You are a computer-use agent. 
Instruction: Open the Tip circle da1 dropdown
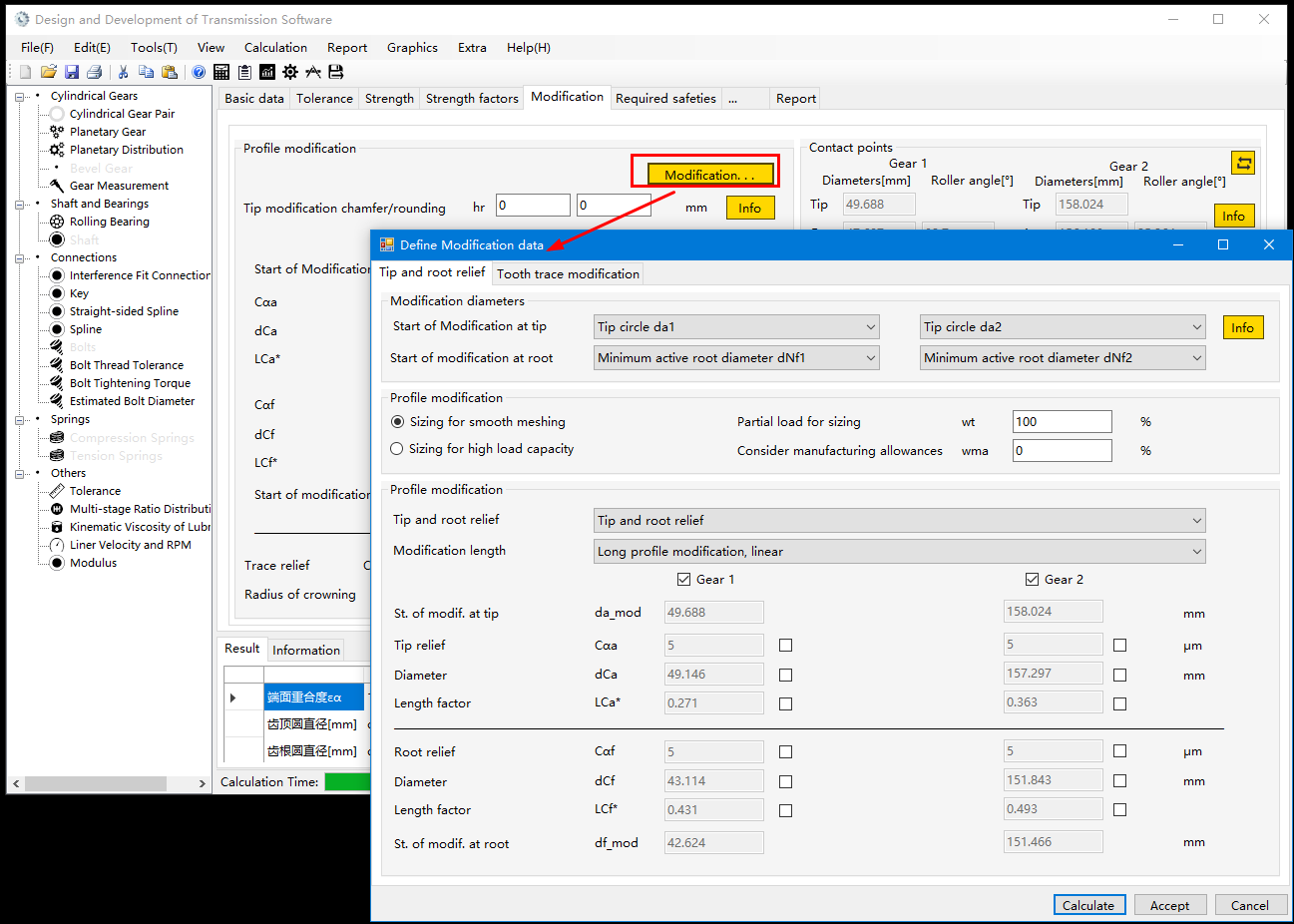point(736,327)
